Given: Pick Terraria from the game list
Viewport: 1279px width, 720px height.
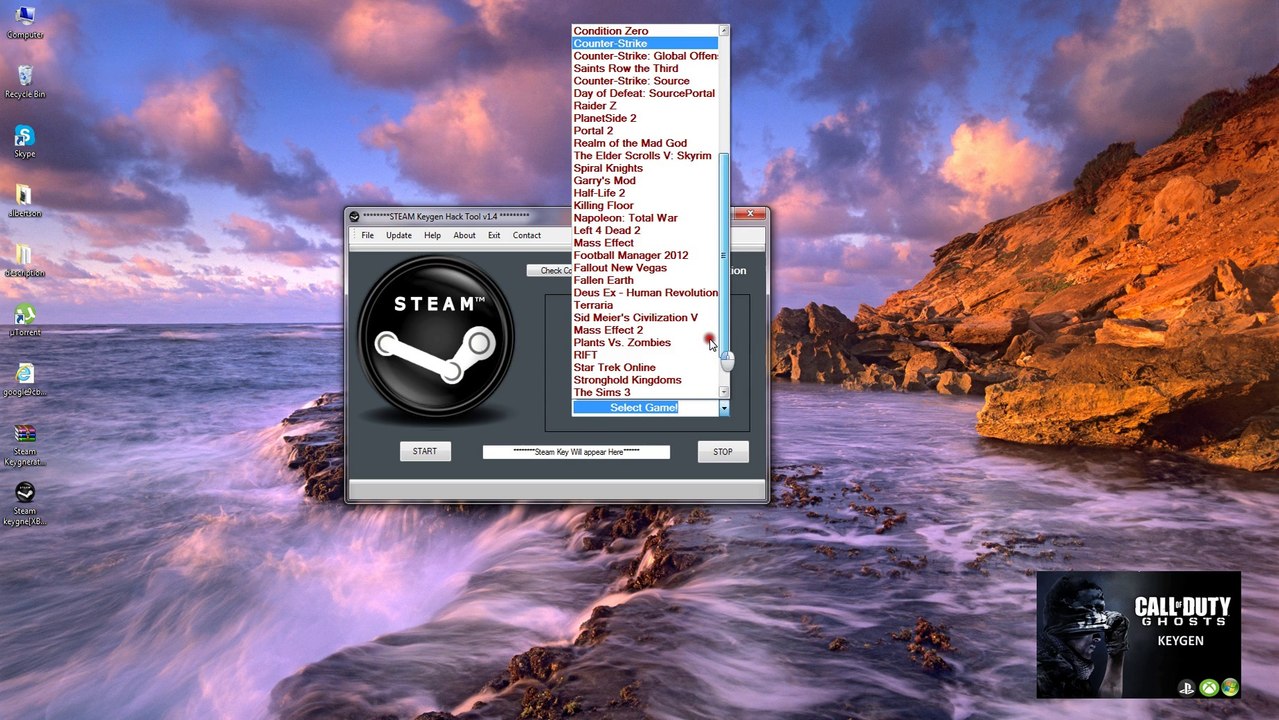Looking at the screenshot, I should click(645, 305).
